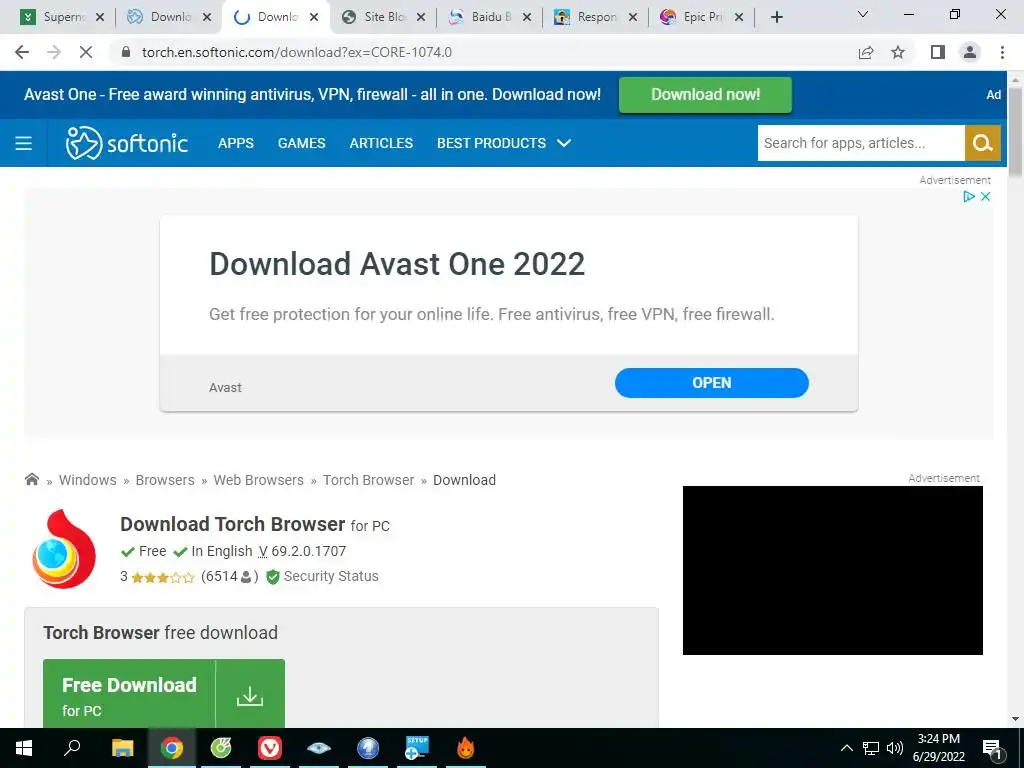Screen dimensions: 1024x768
Task: Open taskbar search
Action: coord(72,747)
